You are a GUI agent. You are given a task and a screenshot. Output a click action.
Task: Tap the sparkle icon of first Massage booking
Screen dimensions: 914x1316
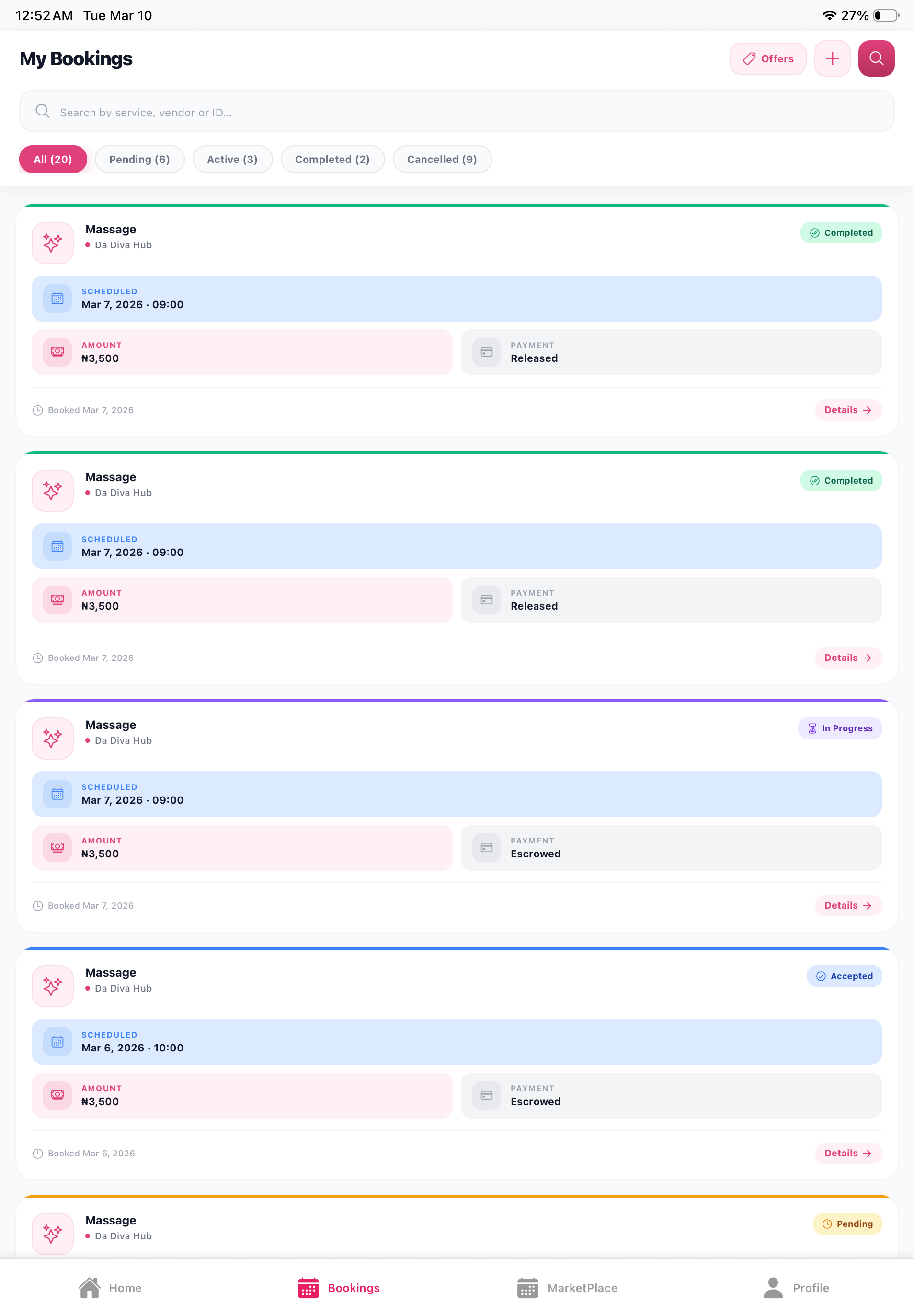(x=53, y=243)
